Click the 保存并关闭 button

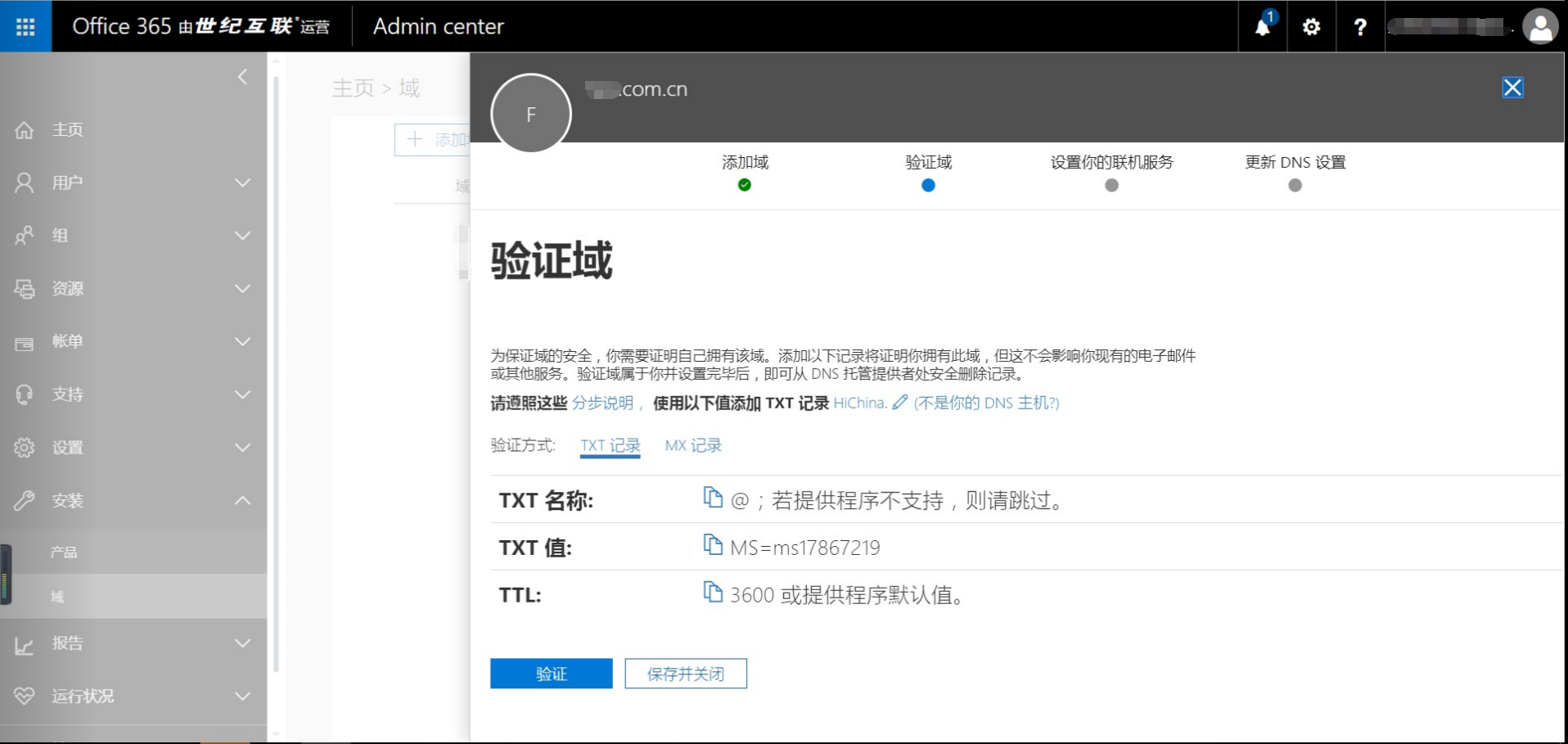[x=686, y=674]
